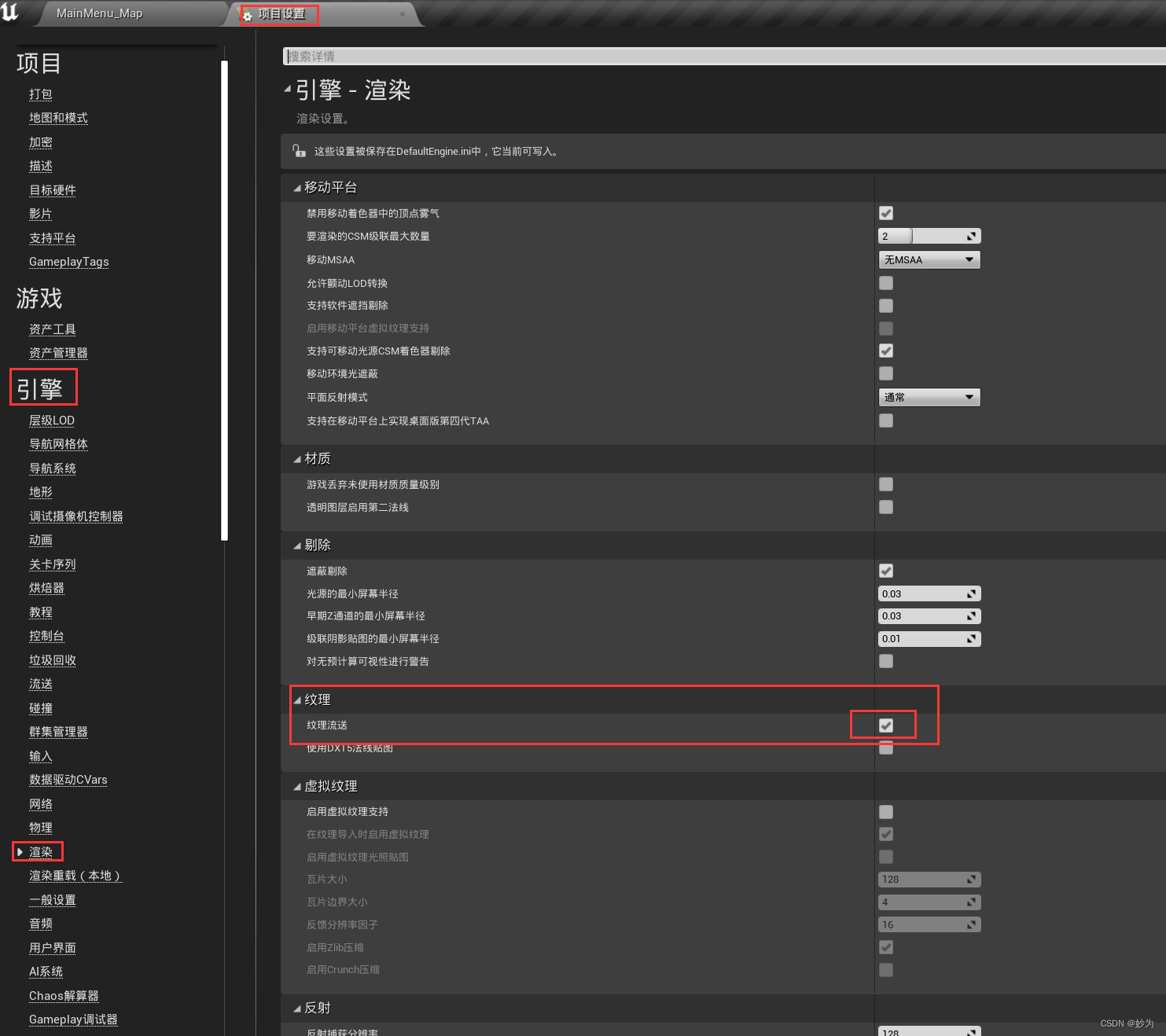Open the 移动MSAA dropdown
This screenshot has height=1036, width=1166.
pyautogui.click(x=929, y=259)
